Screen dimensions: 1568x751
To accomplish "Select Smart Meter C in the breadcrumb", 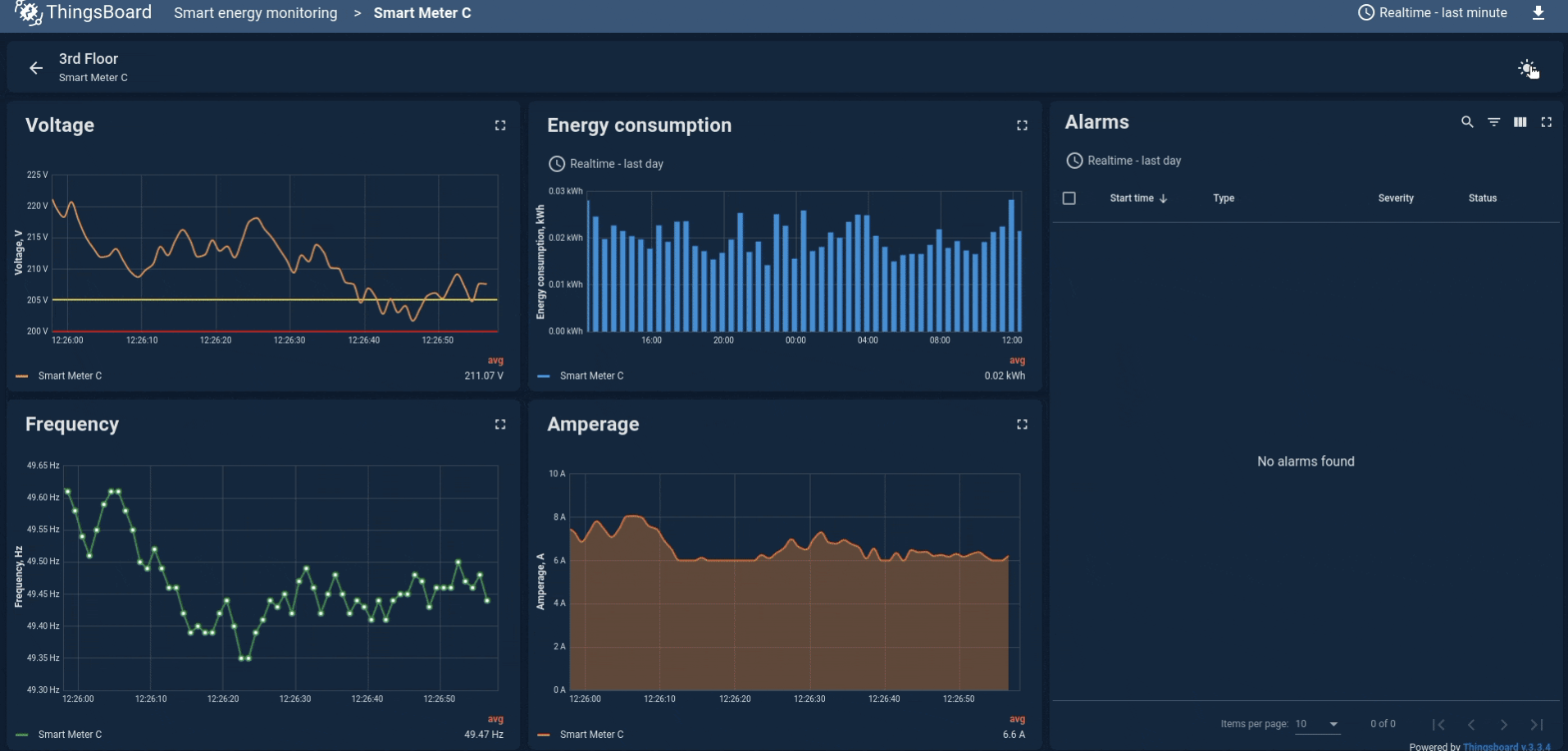I will click(x=422, y=12).
